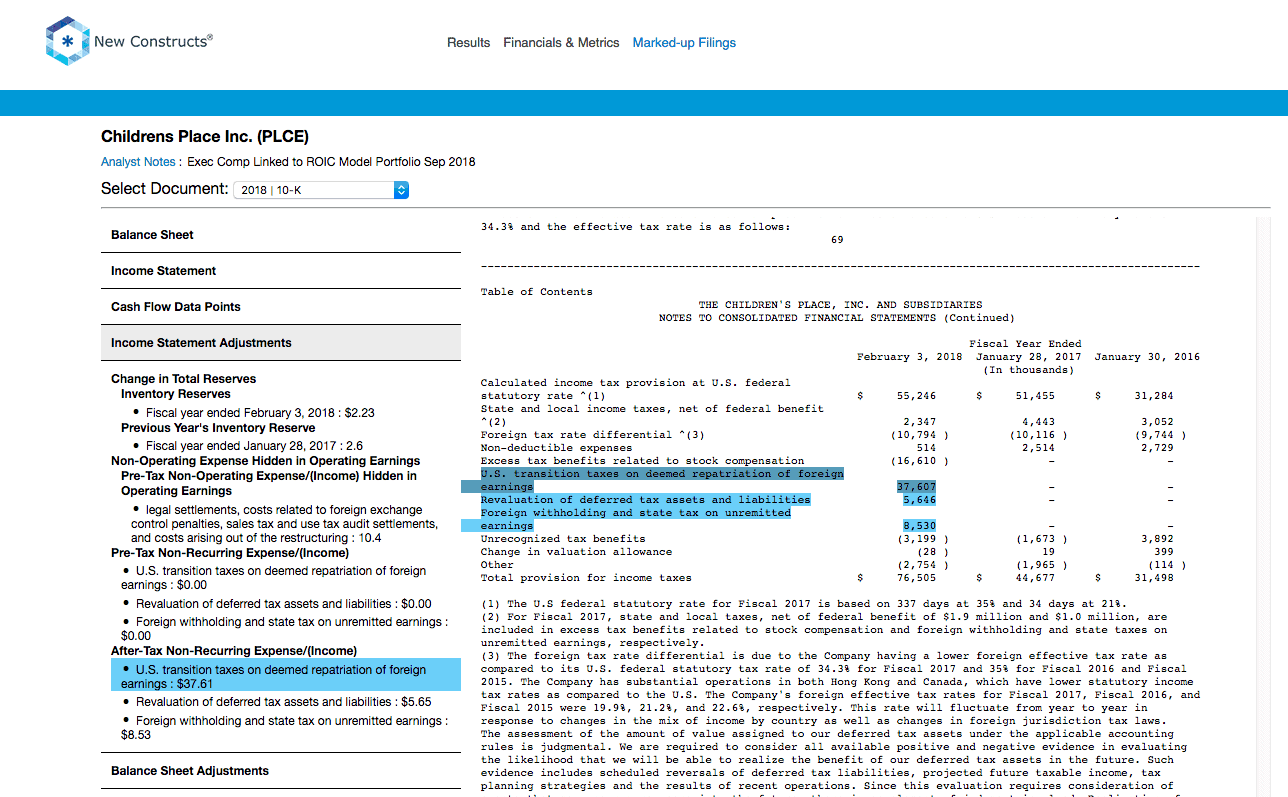The width and height of the screenshot is (1288, 797).
Task: Click the 'Foreign tax rate differential' row label
Action: 593,435
